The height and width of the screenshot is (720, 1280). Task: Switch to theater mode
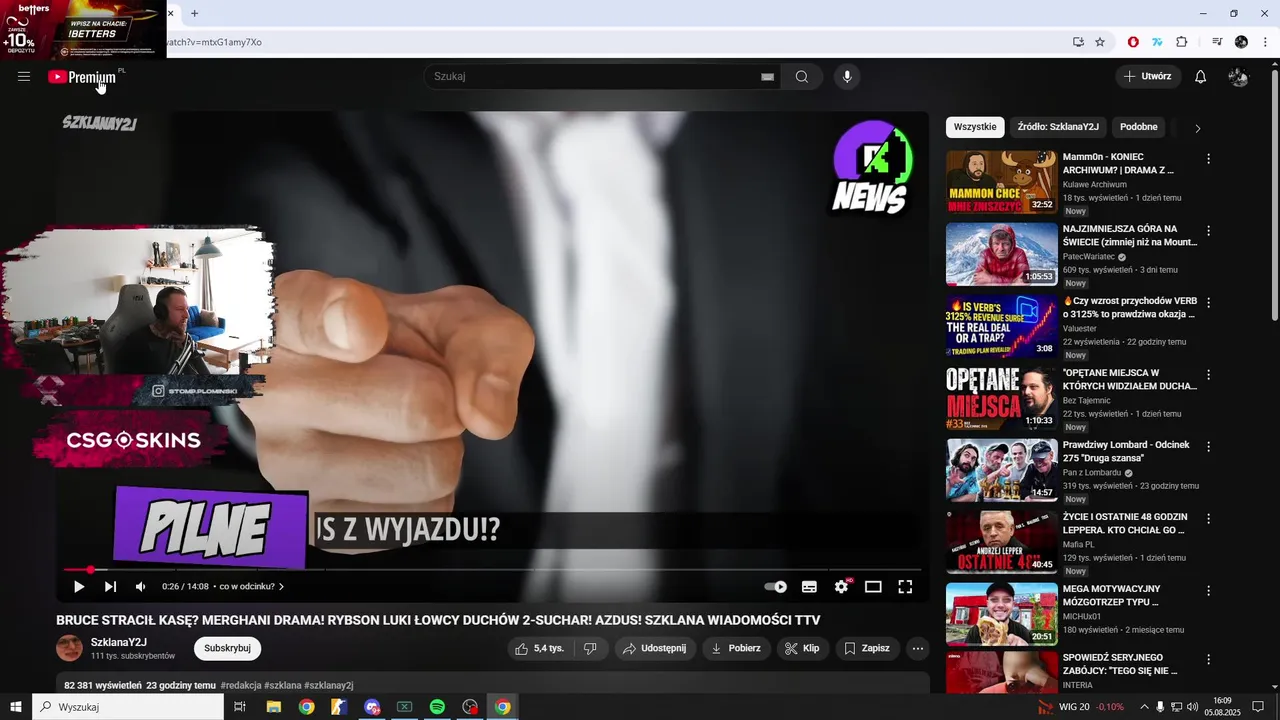coord(873,587)
